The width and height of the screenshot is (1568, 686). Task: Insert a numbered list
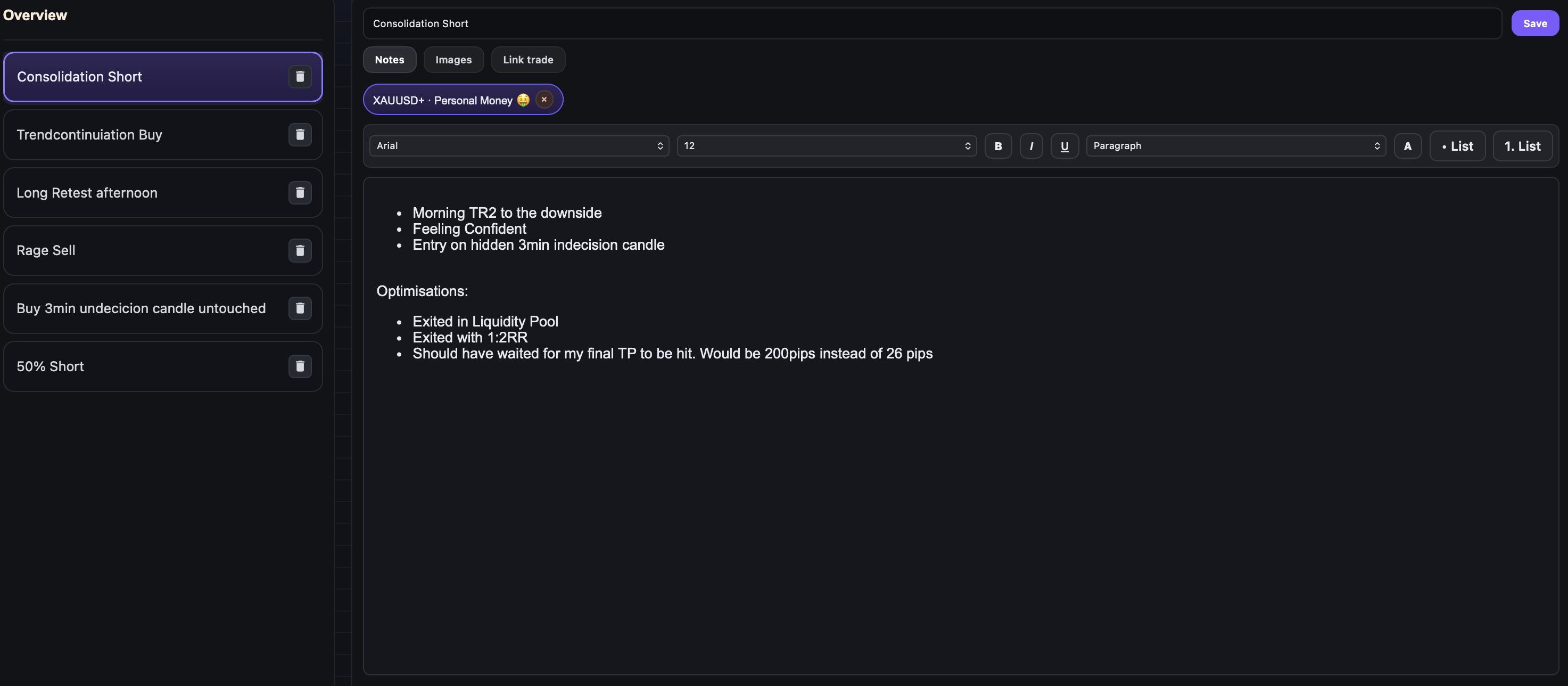[1522, 146]
